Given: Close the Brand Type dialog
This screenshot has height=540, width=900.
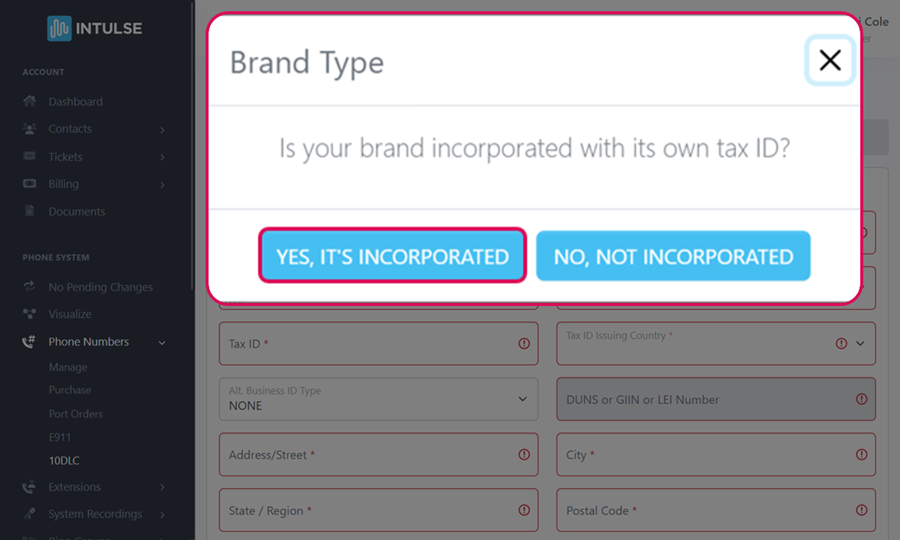Looking at the screenshot, I should tap(830, 61).
